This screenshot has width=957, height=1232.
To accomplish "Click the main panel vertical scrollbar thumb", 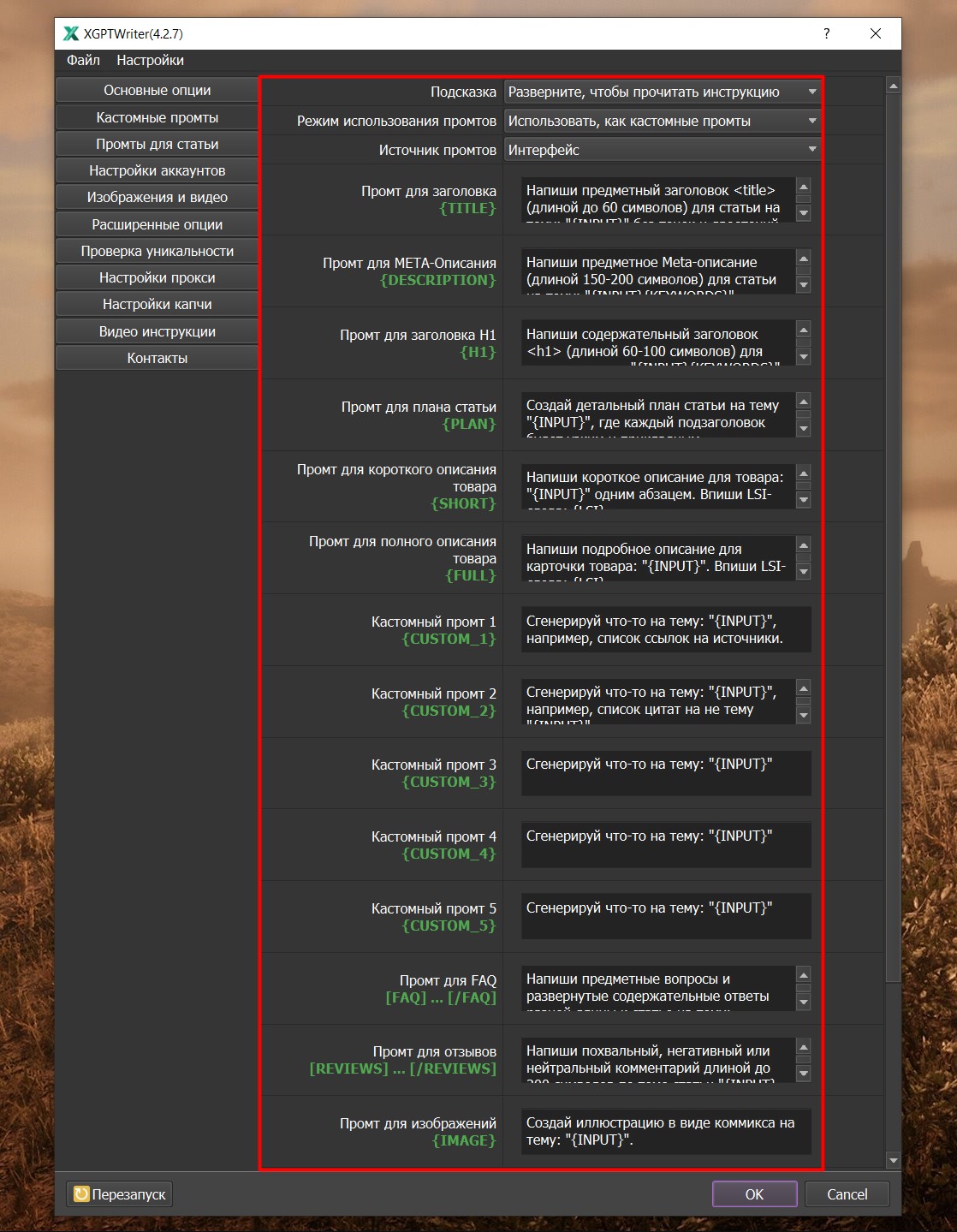I will (x=893, y=538).
